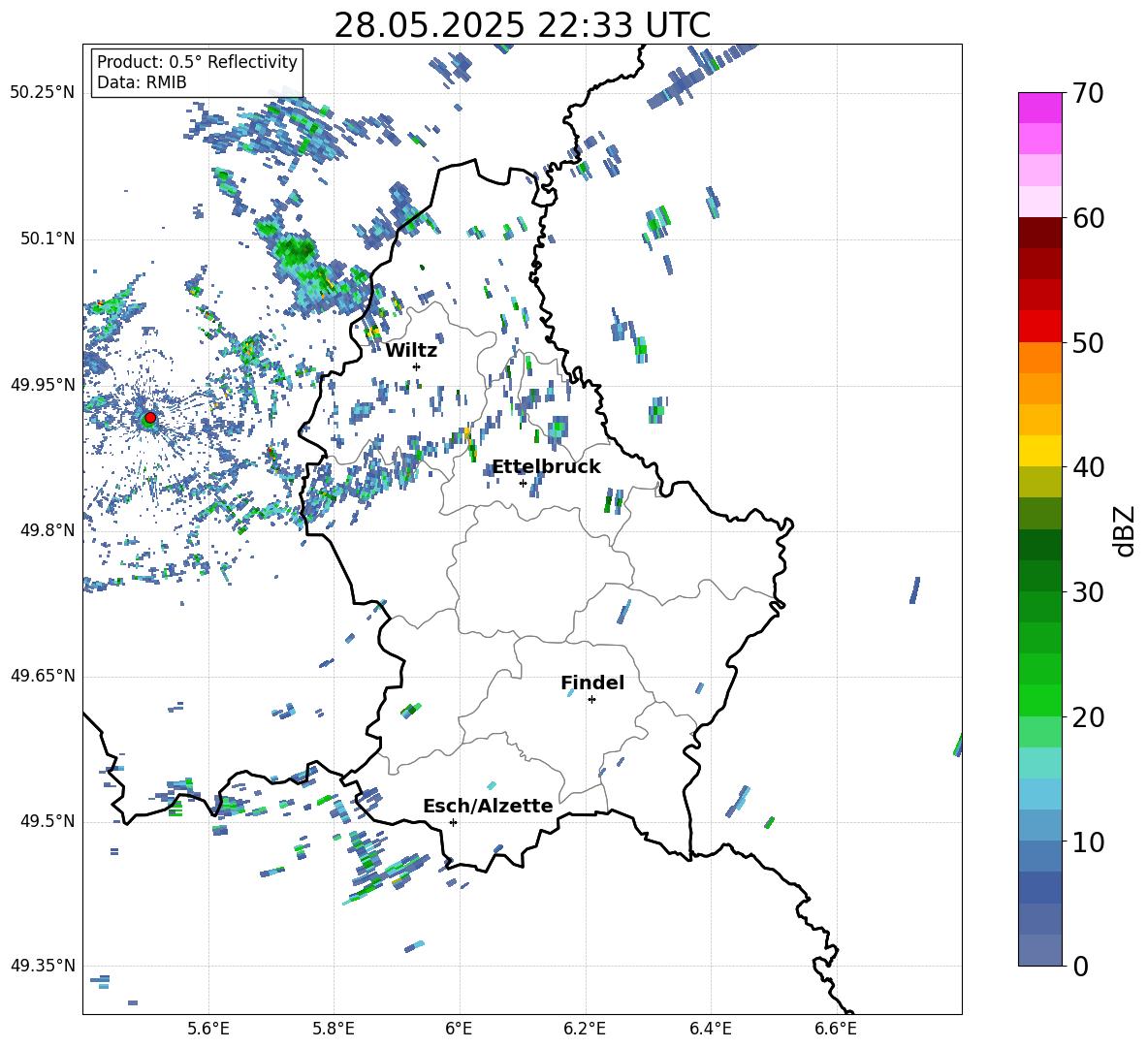
Task: Click the 49.8°N latitude label
Action: pyautogui.click(x=48, y=530)
